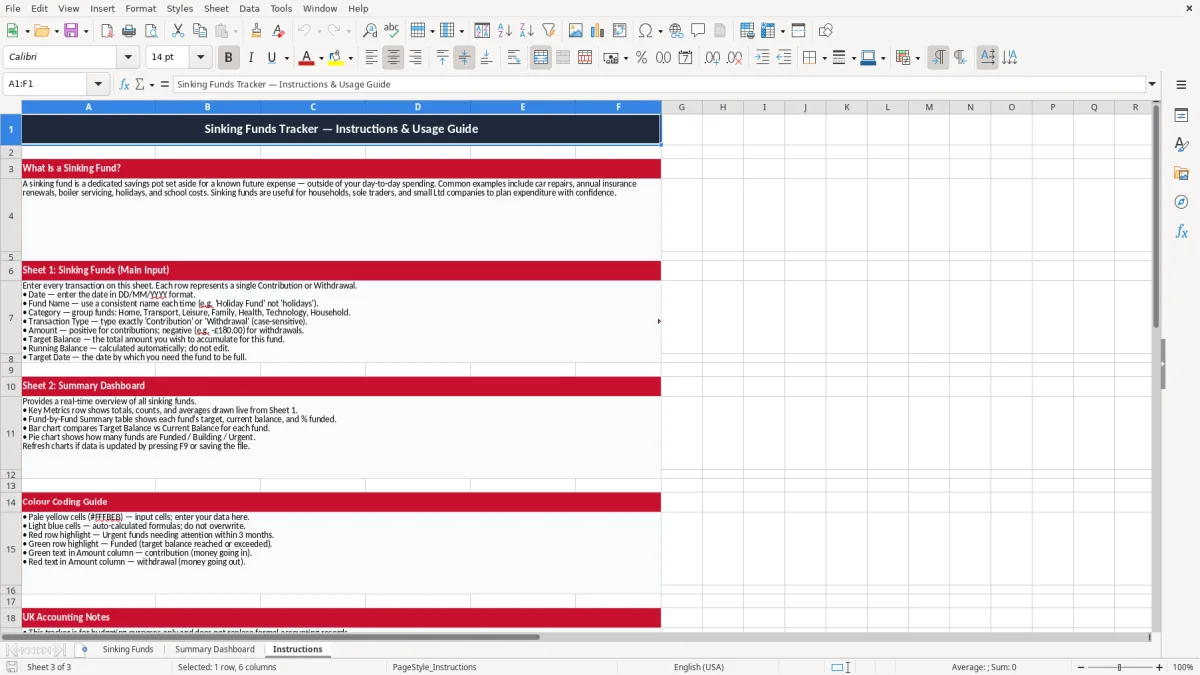Apply the yellow Background Color swatch

(x=337, y=58)
